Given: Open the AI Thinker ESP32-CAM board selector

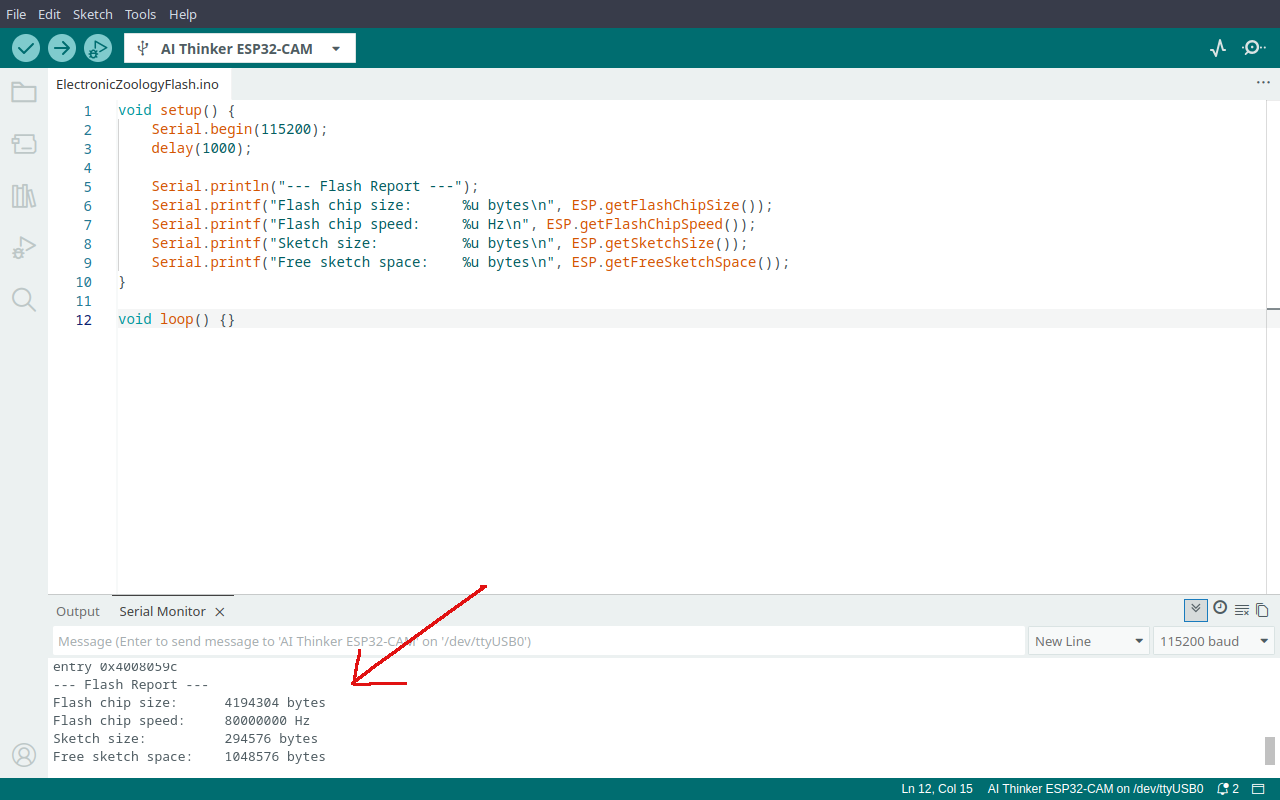Looking at the screenshot, I should pos(240,48).
